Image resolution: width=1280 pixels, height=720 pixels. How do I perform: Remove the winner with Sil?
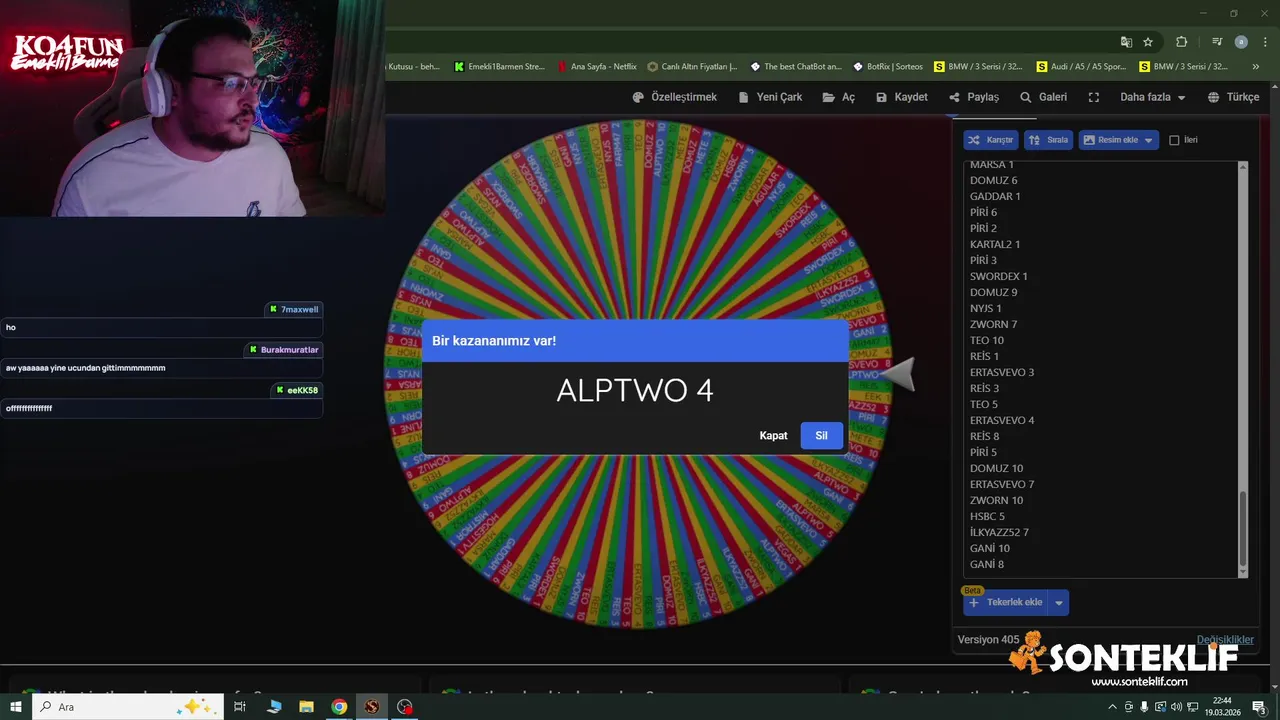[821, 436]
